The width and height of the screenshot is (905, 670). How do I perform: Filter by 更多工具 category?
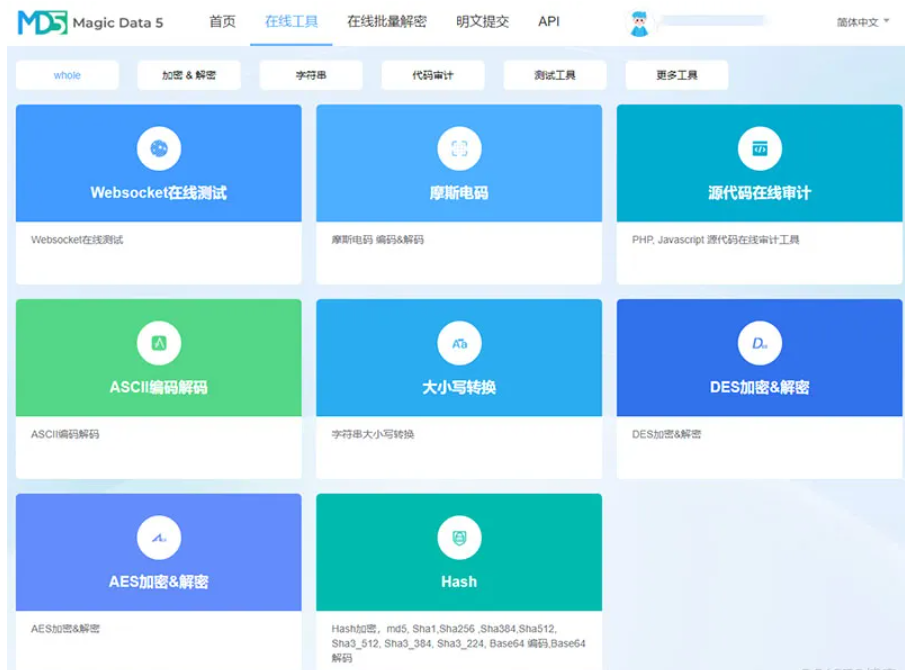677,75
